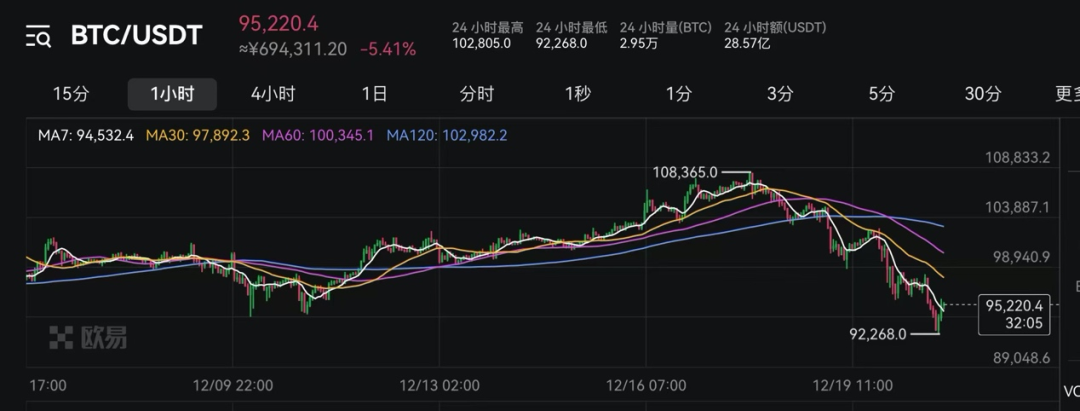Viewport: 1080px width, 411px height.
Task: Click the 24小时最低 value 92,268.0 in header
Action: [561, 43]
